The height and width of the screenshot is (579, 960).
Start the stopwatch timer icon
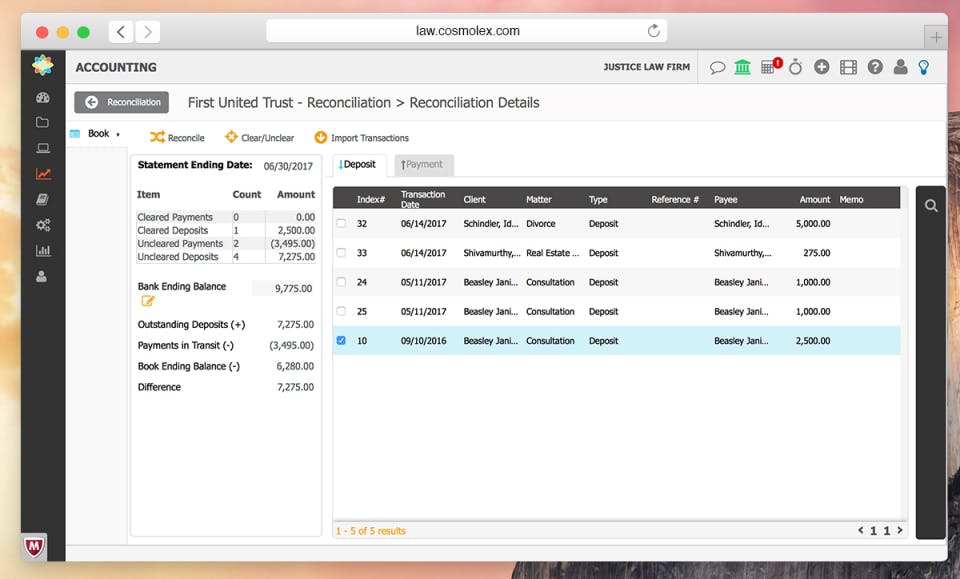click(796, 67)
